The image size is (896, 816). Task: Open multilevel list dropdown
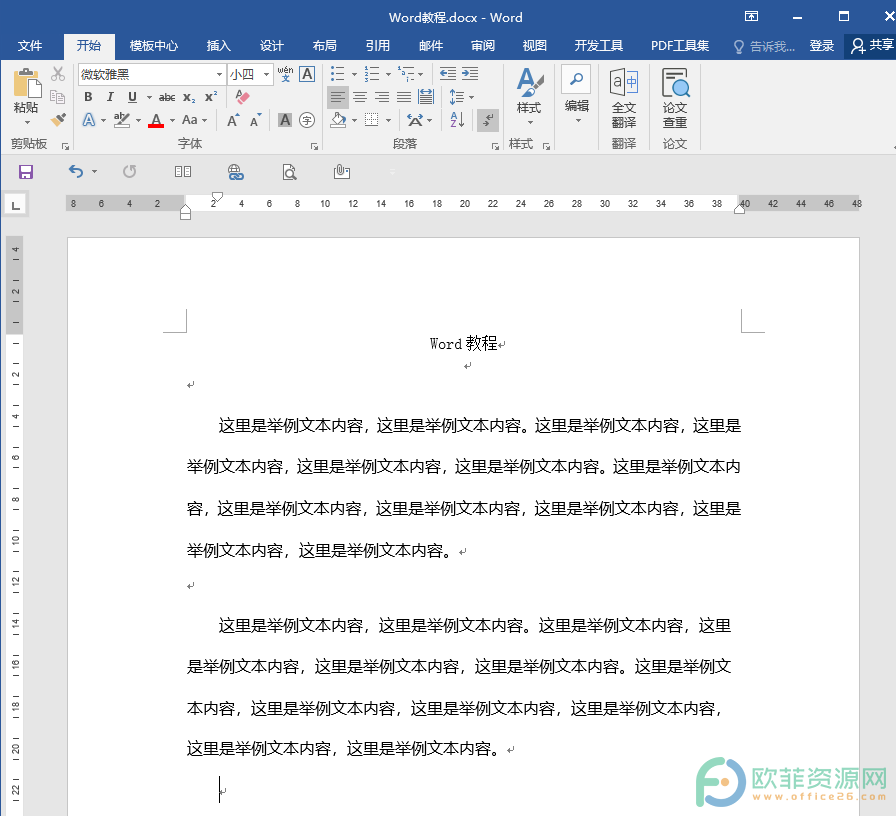click(x=420, y=74)
